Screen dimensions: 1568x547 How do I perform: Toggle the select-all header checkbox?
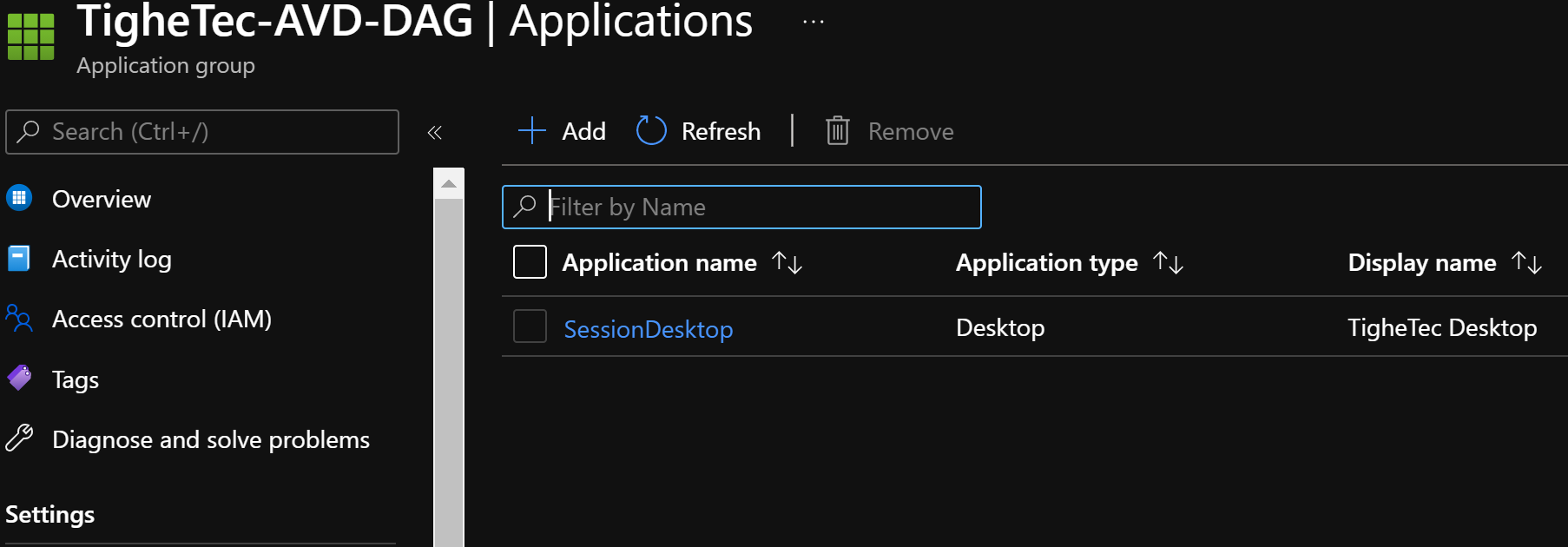530,262
